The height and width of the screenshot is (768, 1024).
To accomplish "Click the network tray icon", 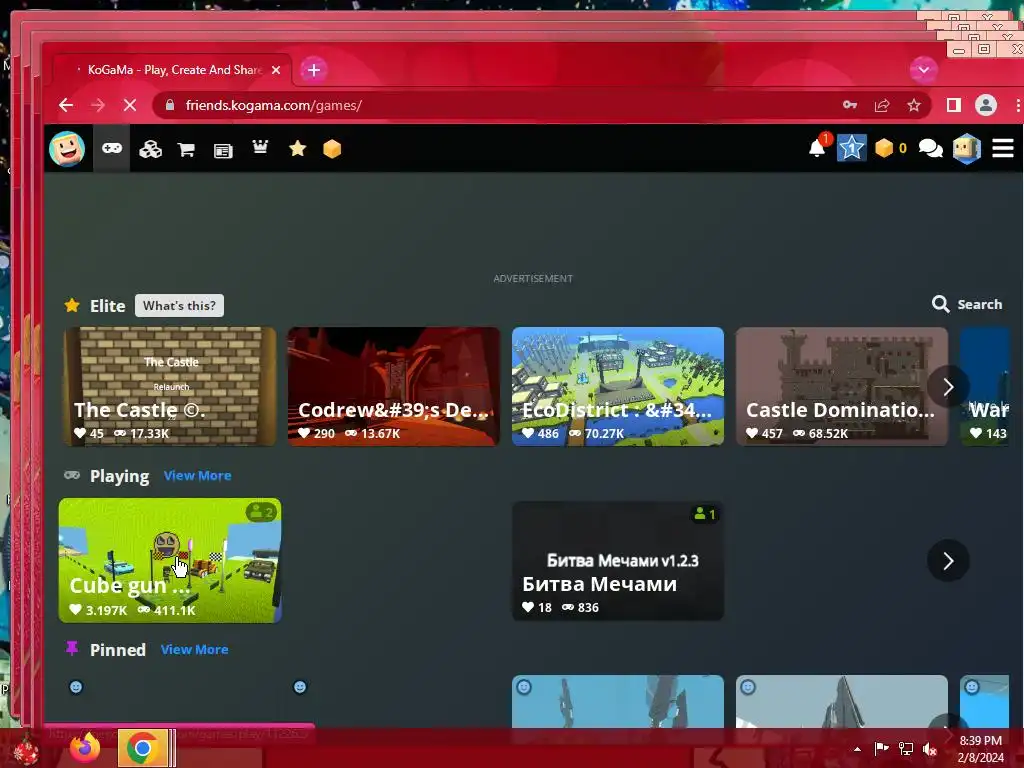I will tap(906, 749).
